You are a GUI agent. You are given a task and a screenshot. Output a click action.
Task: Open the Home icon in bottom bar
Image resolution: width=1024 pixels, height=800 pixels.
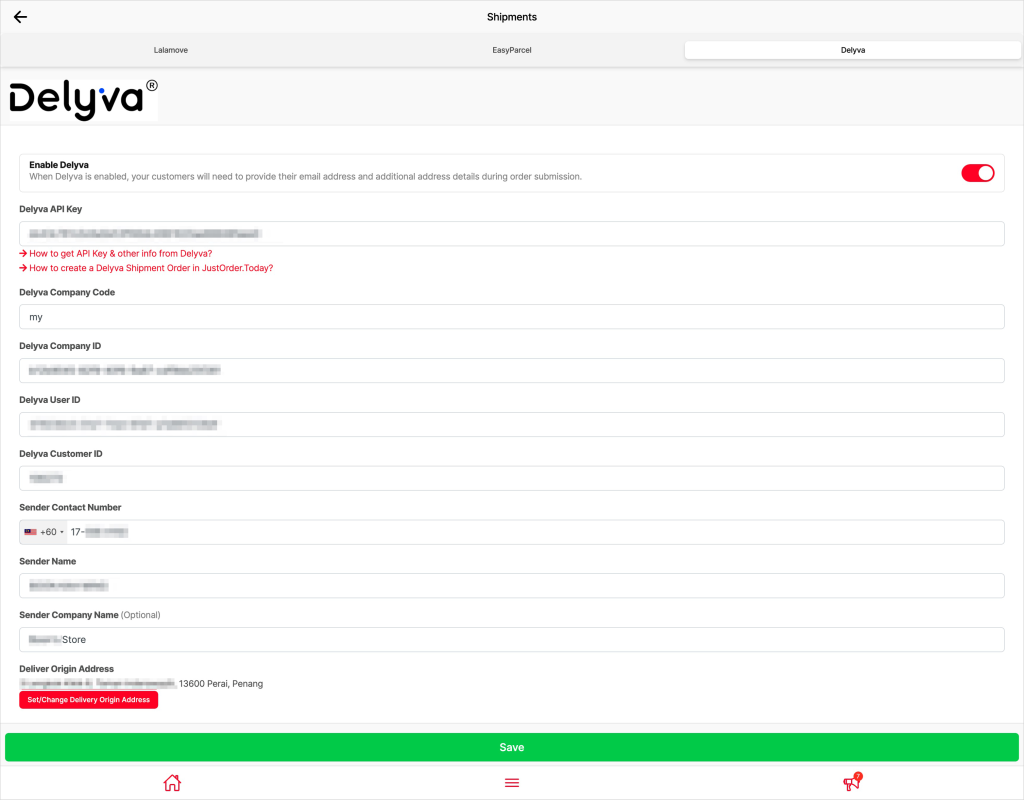click(172, 782)
